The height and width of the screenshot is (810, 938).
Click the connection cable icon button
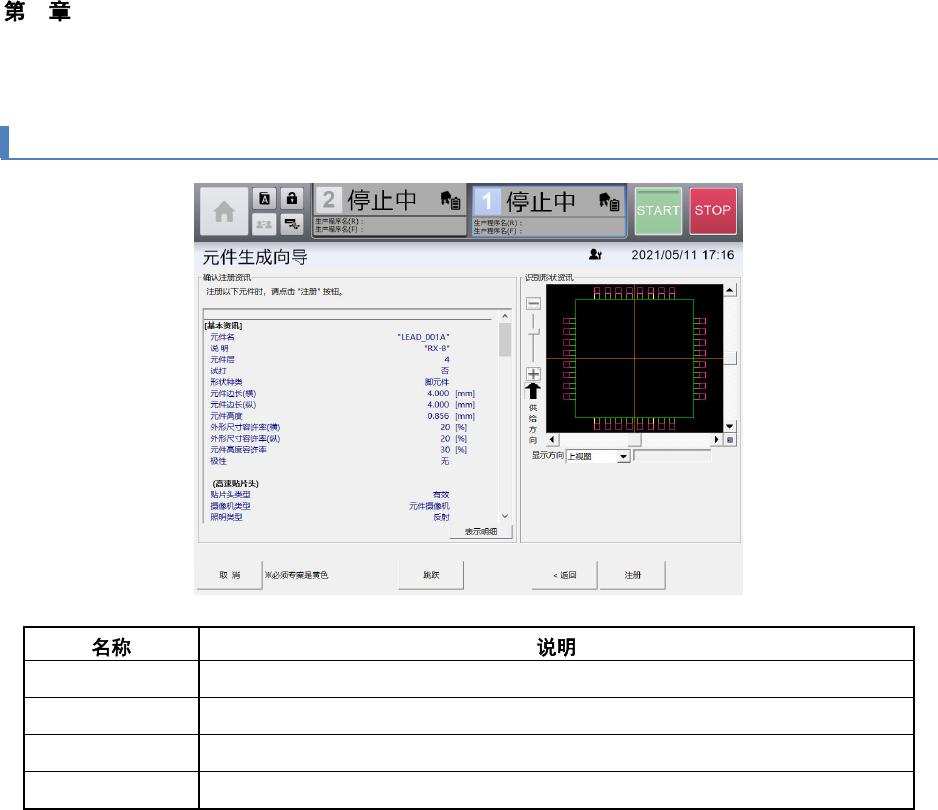coord(292,224)
